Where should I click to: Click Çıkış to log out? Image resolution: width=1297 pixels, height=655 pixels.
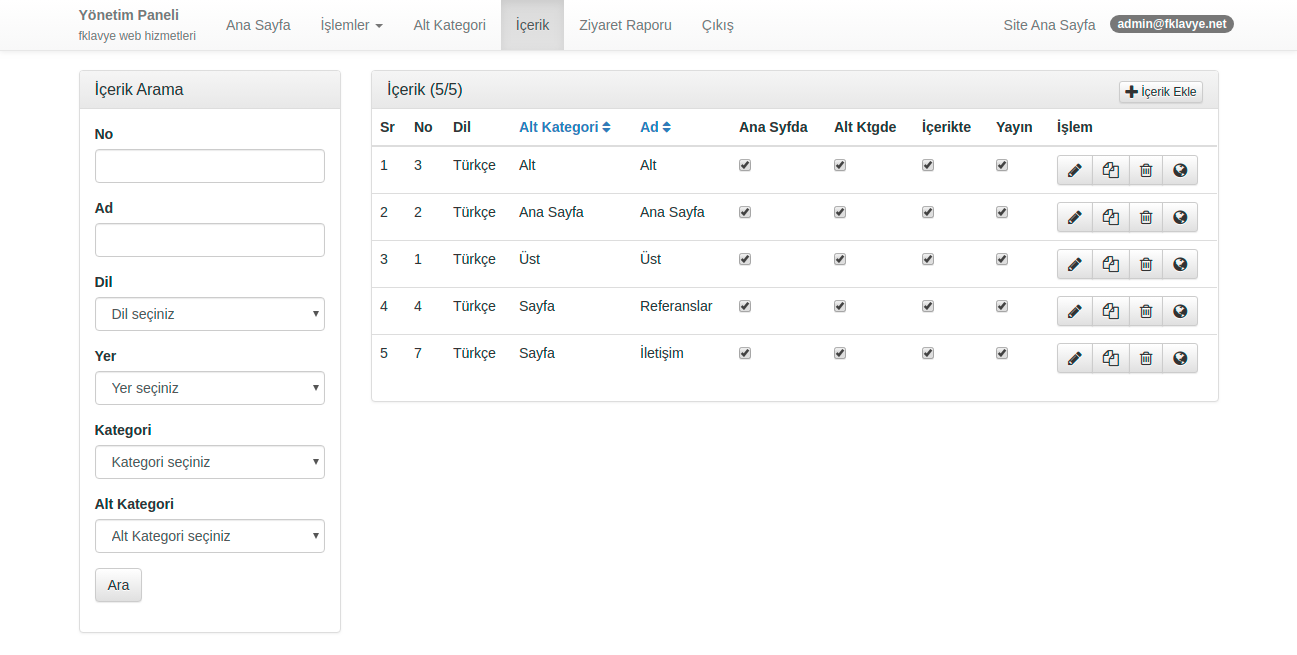tap(718, 25)
